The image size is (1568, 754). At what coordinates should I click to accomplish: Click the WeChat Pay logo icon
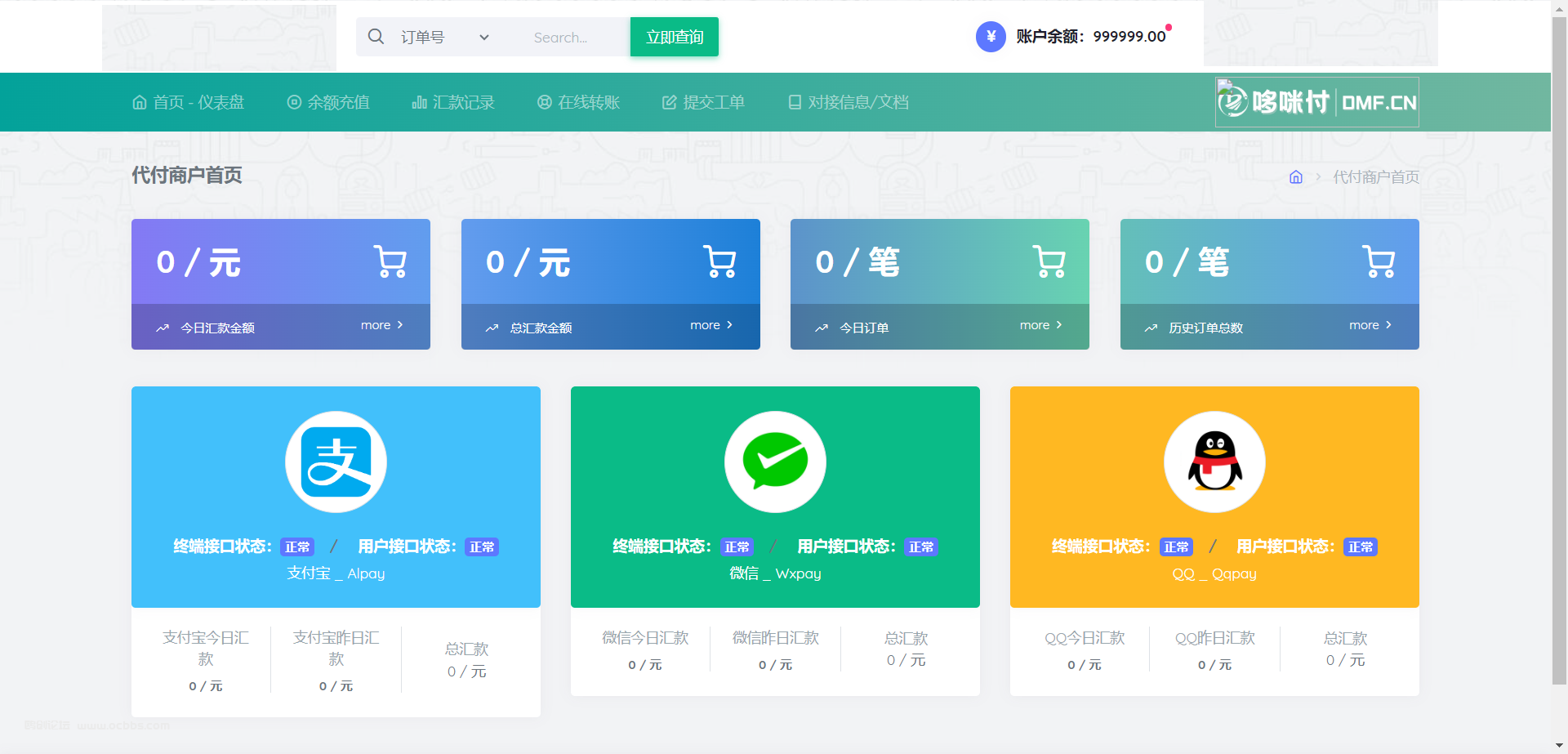click(775, 462)
